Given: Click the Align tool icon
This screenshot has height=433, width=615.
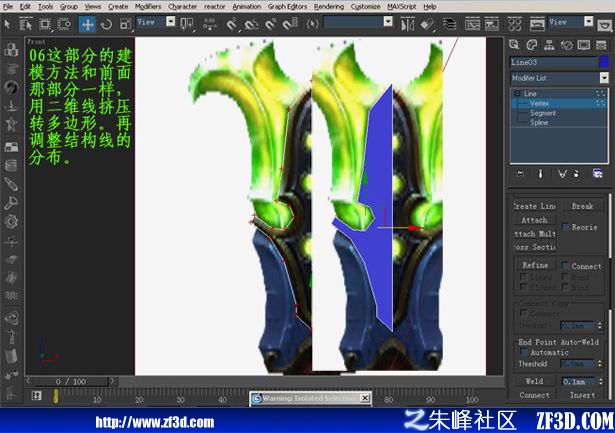Looking at the screenshot, I should [427, 24].
